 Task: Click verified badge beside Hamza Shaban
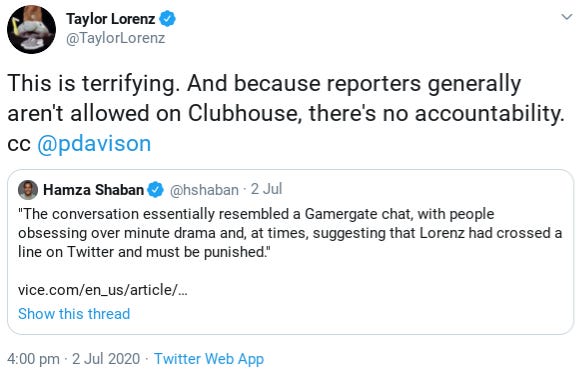pyautogui.click(x=155, y=190)
